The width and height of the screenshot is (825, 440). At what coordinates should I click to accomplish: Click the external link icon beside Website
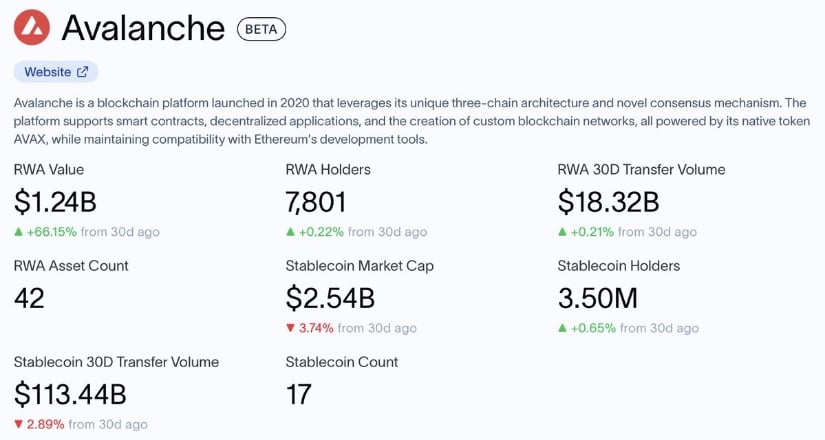pos(83,72)
